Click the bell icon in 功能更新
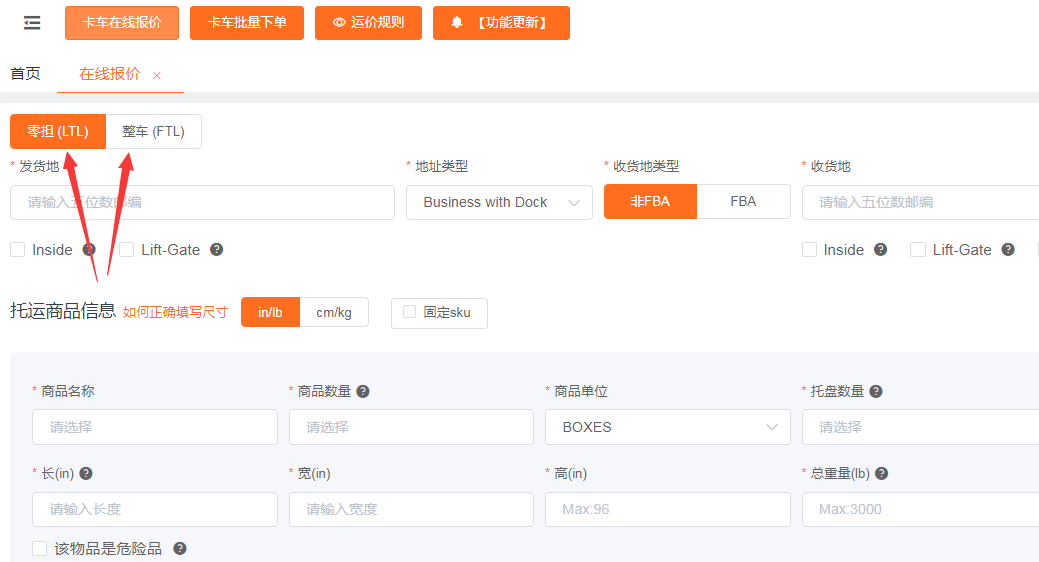The height and width of the screenshot is (562, 1039). 457,23
